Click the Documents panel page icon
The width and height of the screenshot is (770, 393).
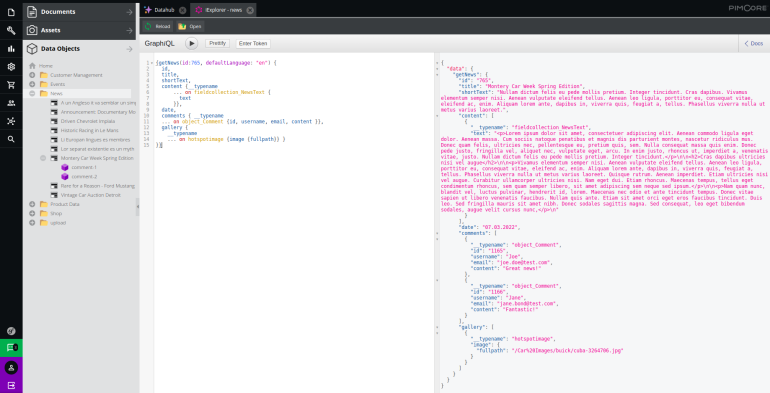[32, 12]
